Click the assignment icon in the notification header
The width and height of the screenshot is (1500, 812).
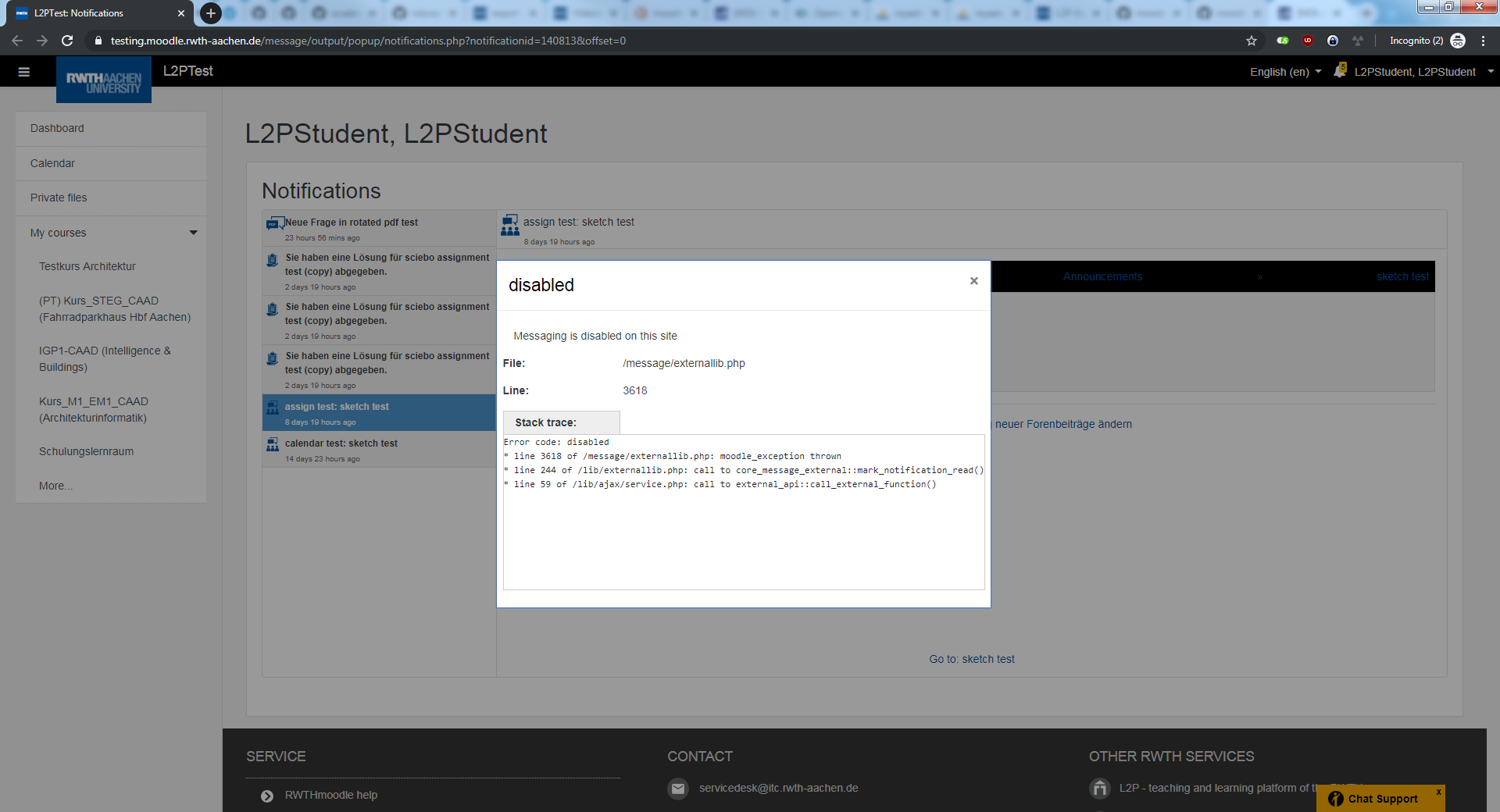tap(510, 225)
